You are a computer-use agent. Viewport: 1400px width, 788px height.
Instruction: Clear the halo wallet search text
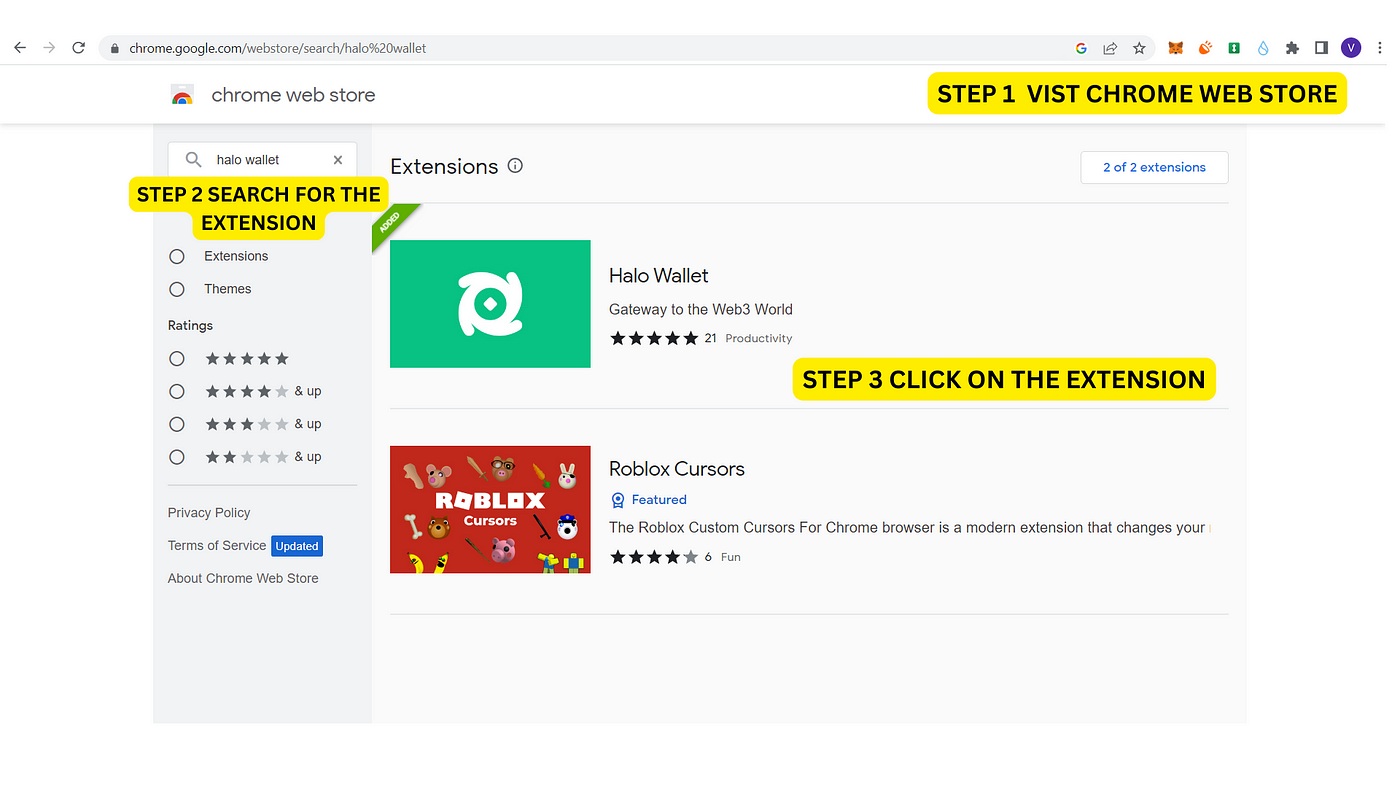tap(338, 160)
